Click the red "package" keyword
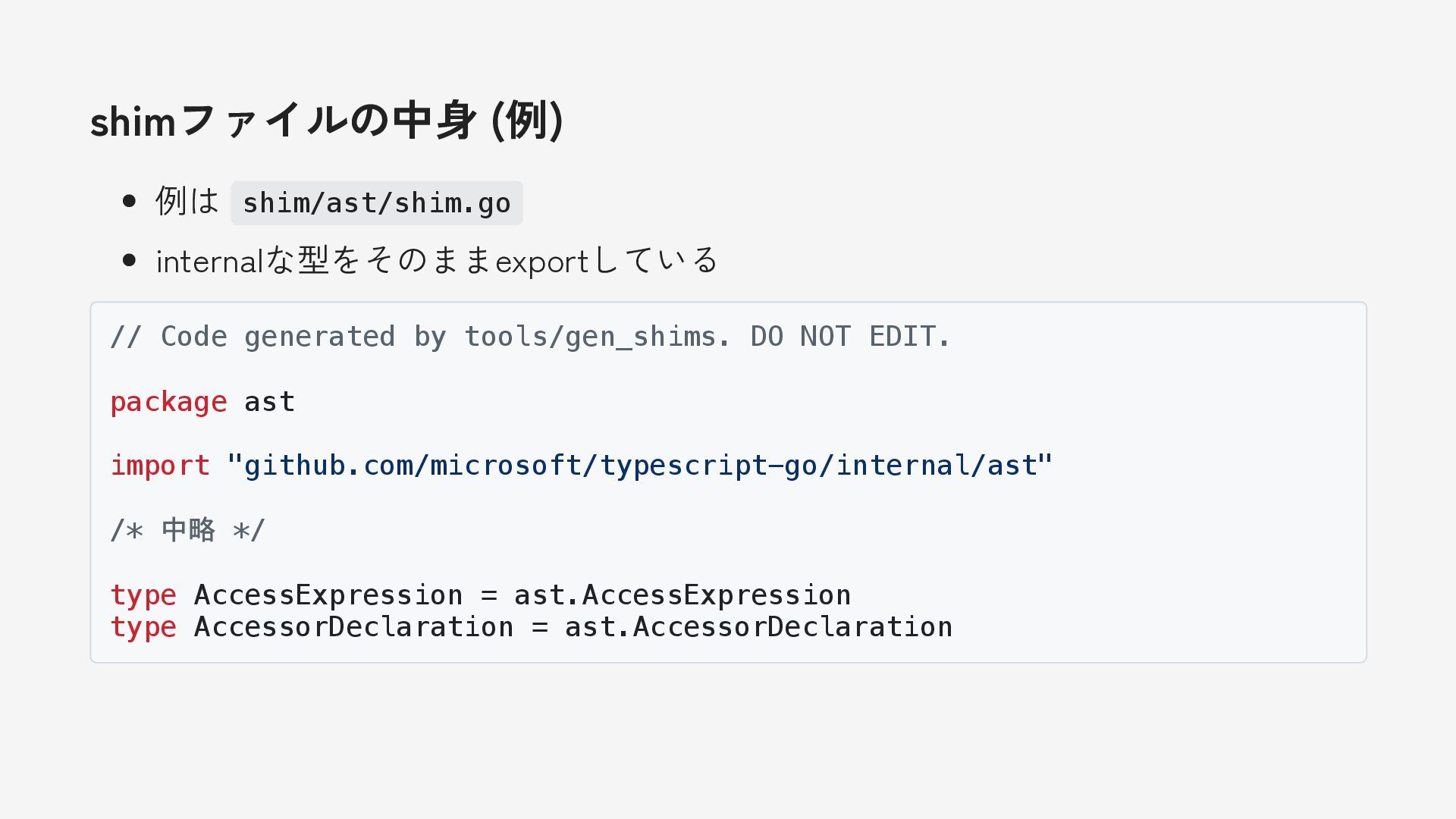 (x=168, y=402)
